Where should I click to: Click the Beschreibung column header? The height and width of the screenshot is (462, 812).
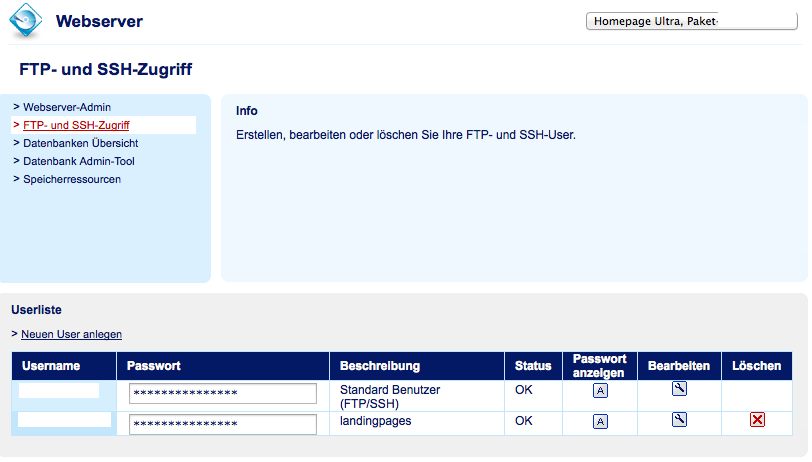(x=380, y=366)
